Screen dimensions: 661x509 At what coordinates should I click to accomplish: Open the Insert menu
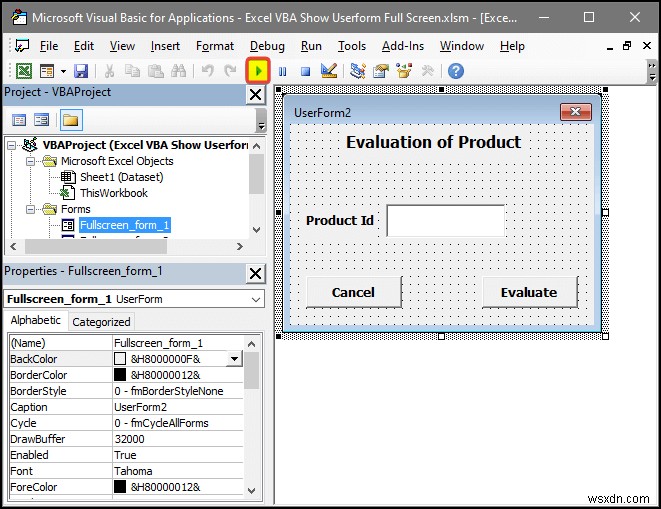[165, 46]
